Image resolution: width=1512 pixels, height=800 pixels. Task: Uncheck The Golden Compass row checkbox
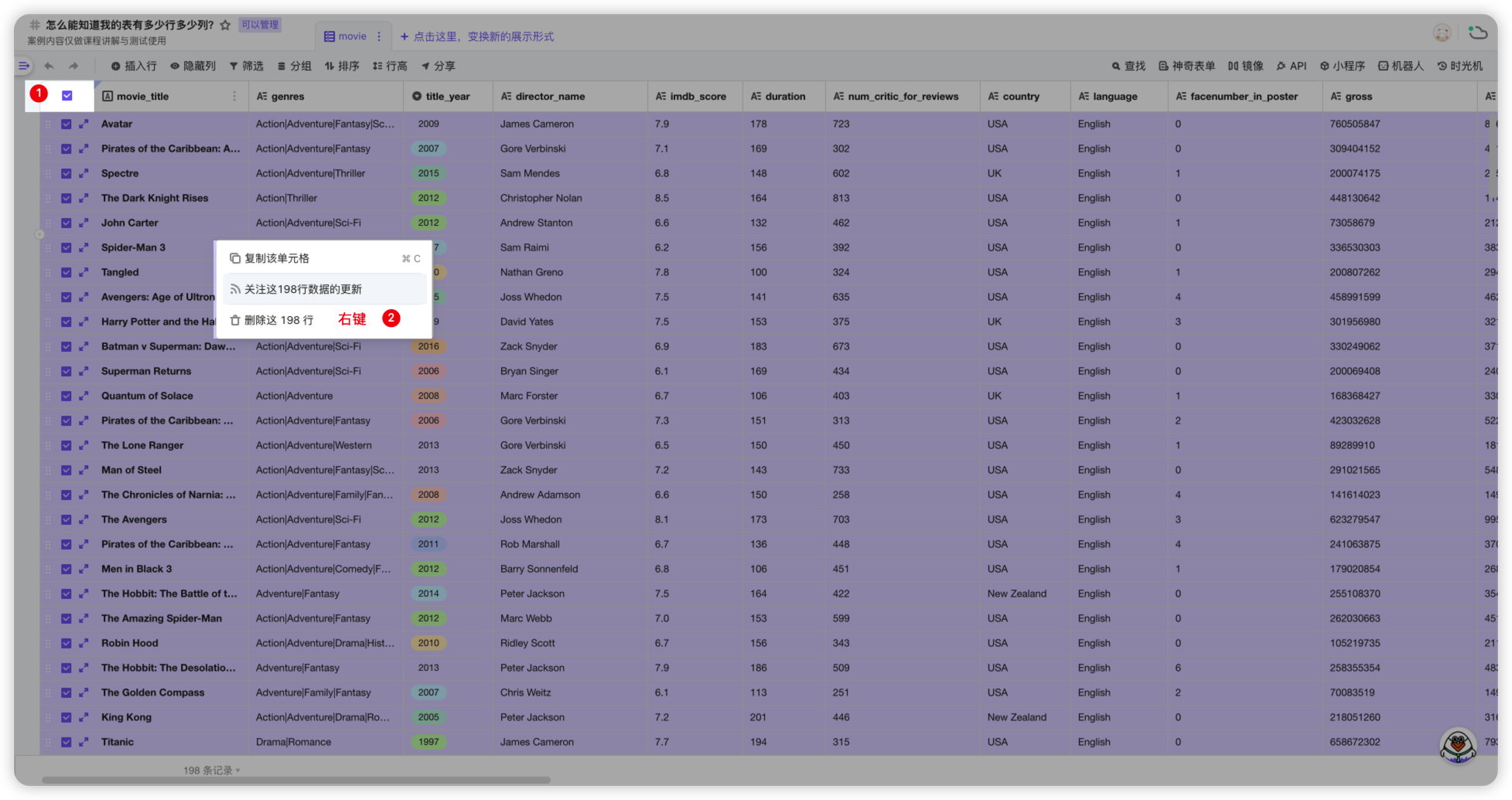[67, 693]
